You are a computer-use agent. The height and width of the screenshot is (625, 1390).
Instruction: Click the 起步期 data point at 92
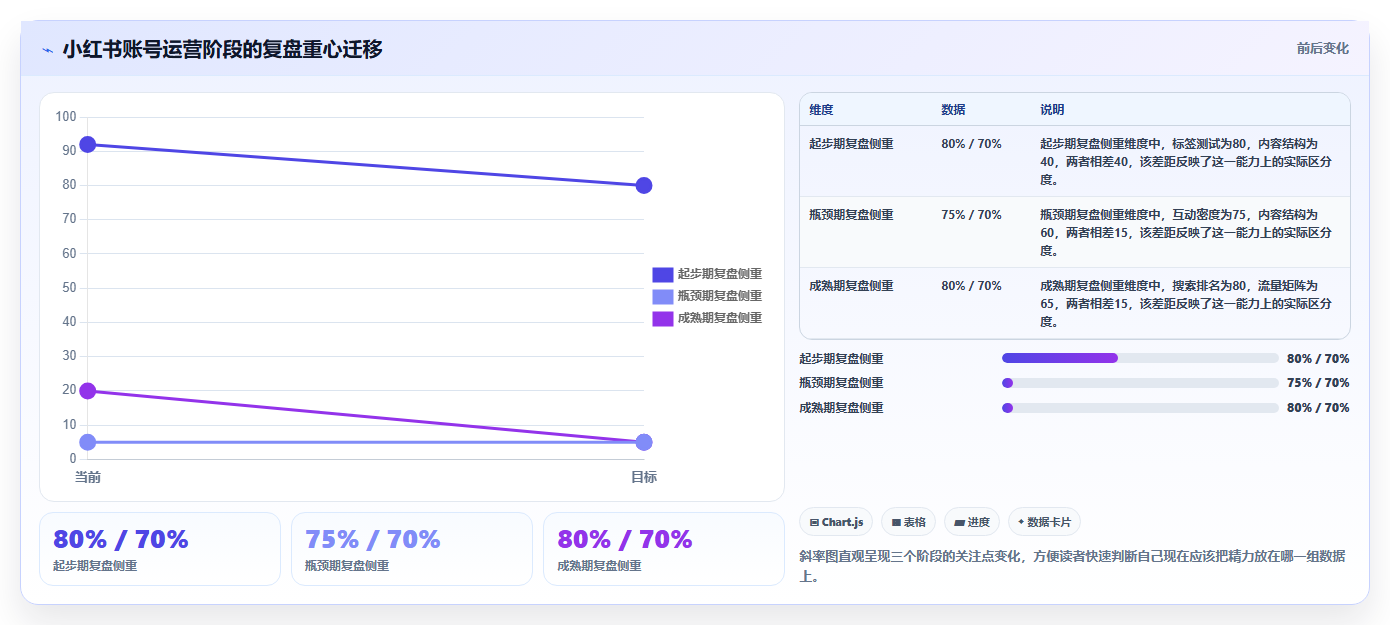click(x=88, y=145)
